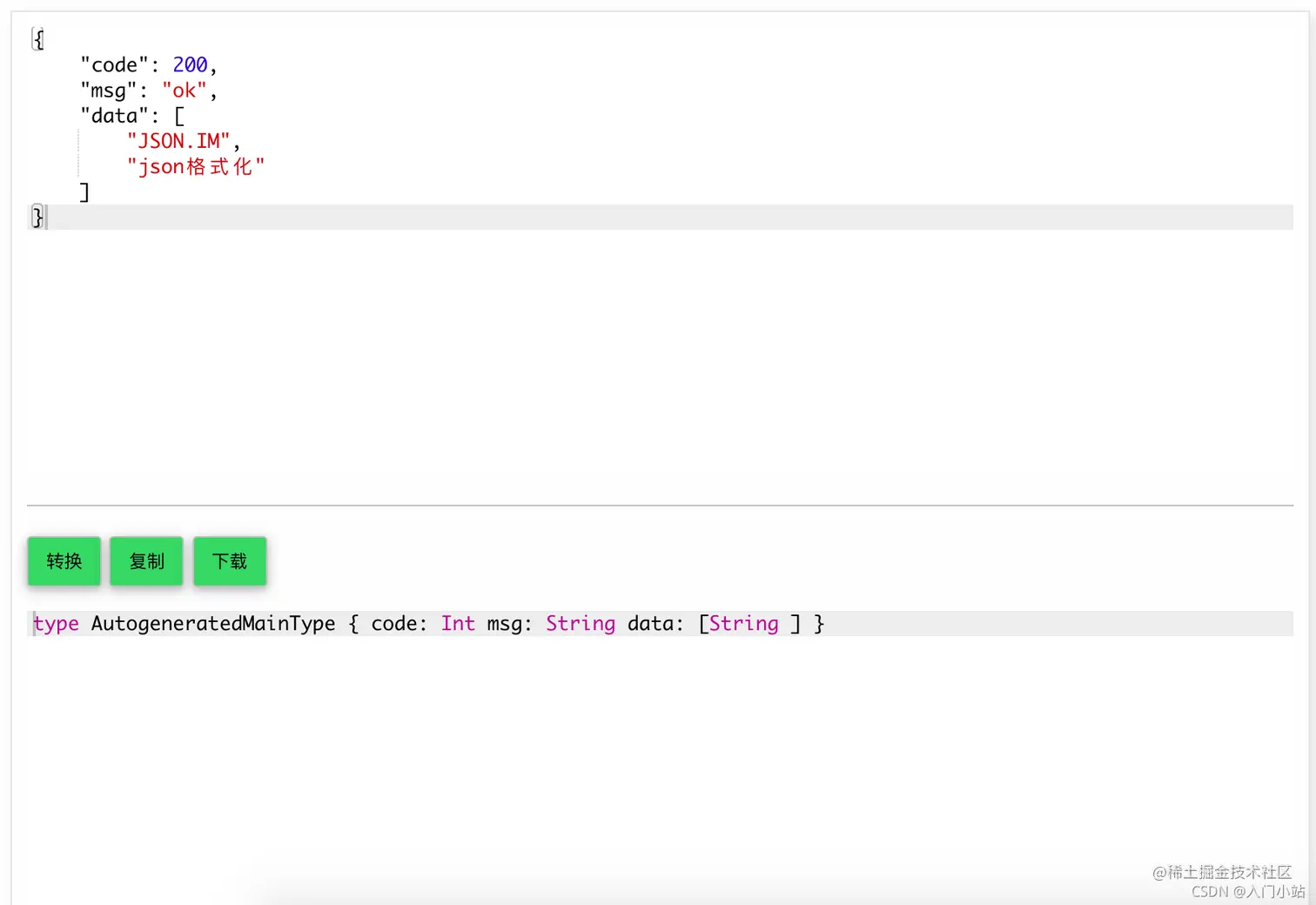Viewport: 1316px width, 905px height.
Task: Click the opening curly brace of JSON
Action: (38, 40)
